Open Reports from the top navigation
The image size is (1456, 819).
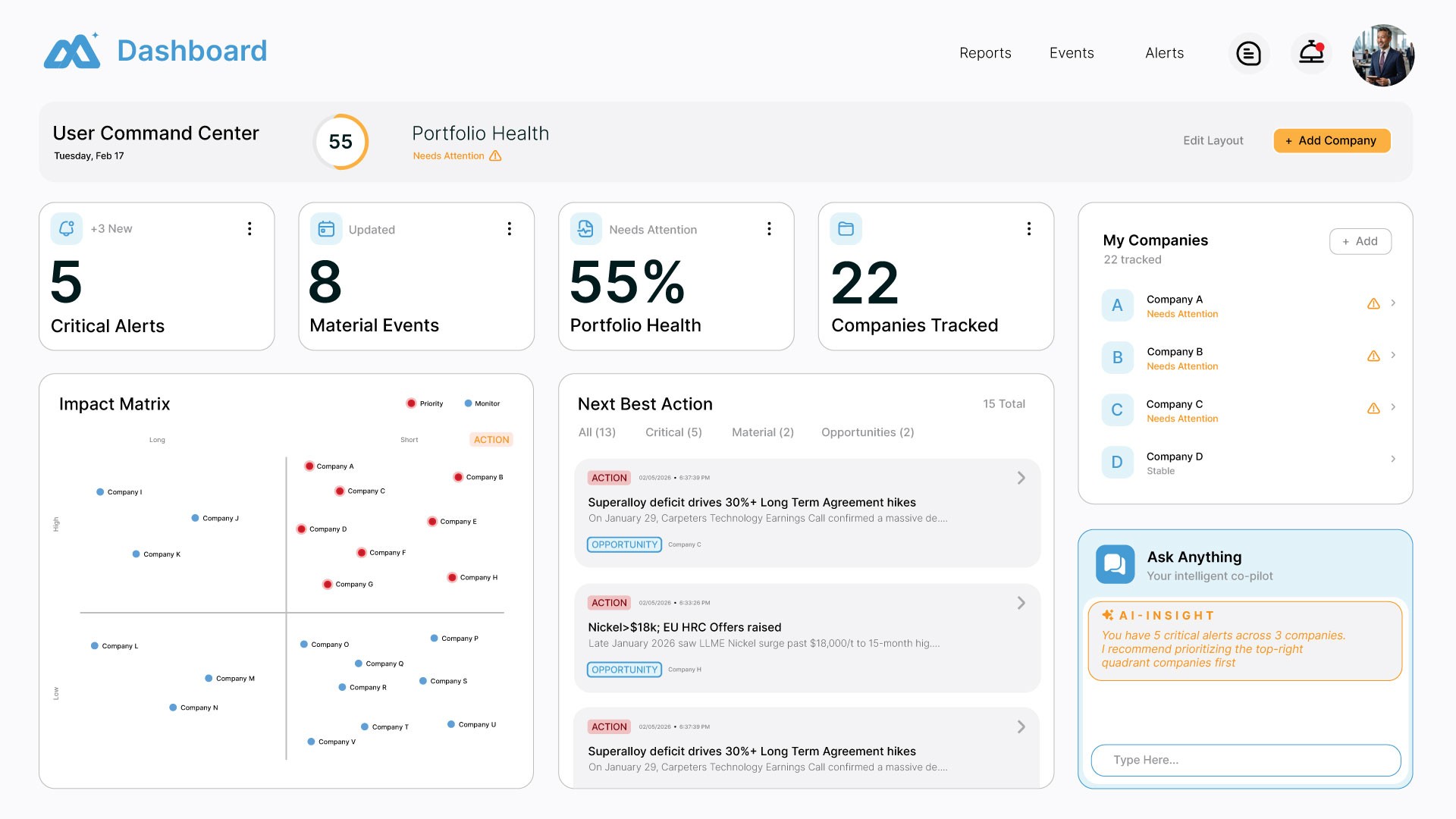[x=985, y=53]
